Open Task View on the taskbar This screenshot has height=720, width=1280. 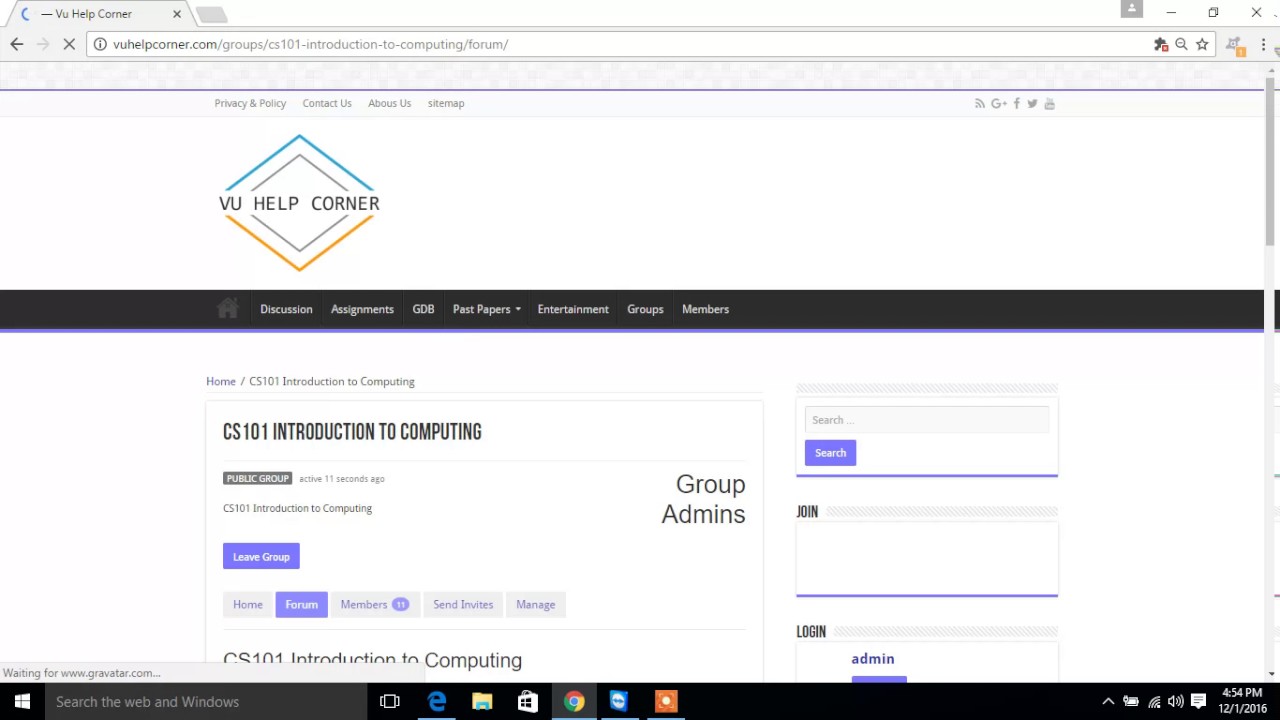(390, 702)
